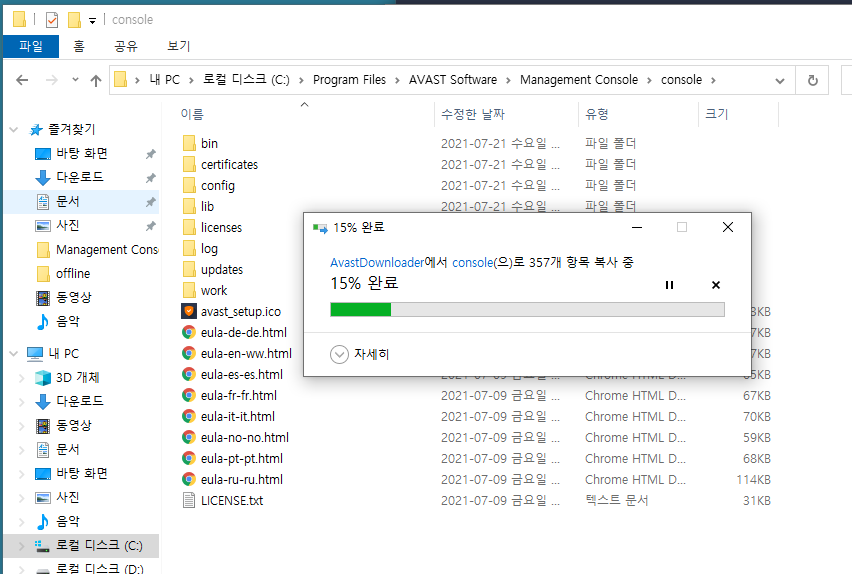
Task: Go up one folder level arrow
Action: coord(96,80)
